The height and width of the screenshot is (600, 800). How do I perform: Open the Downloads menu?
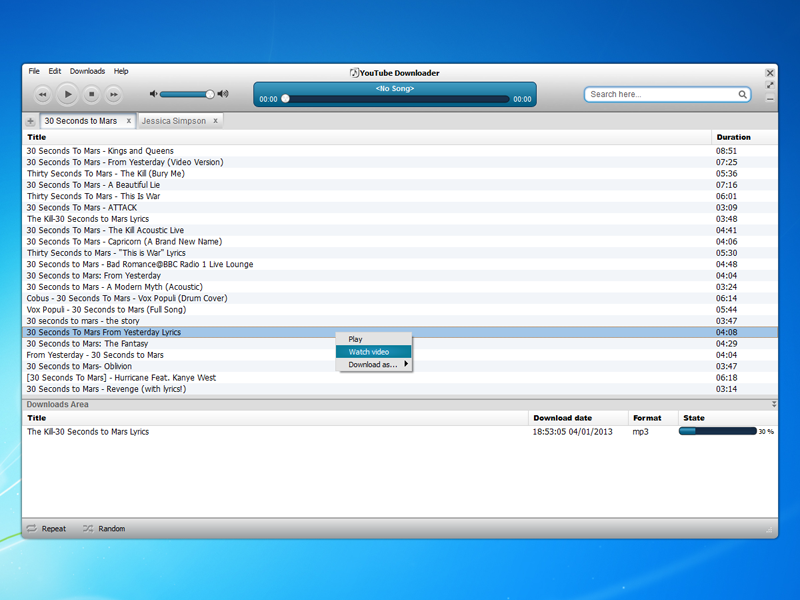pos(87,71)
